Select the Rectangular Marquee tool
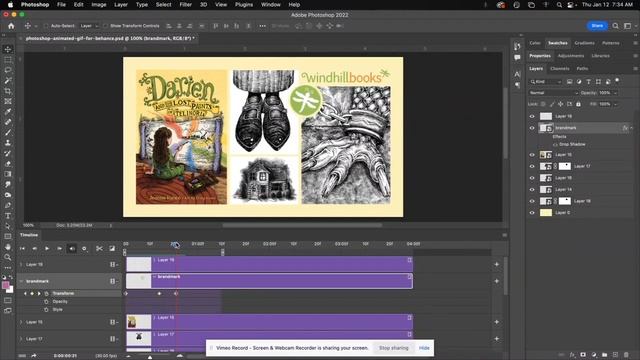Image resolution: width=640 pixels, height=360 pixels. tap(8, 60)
